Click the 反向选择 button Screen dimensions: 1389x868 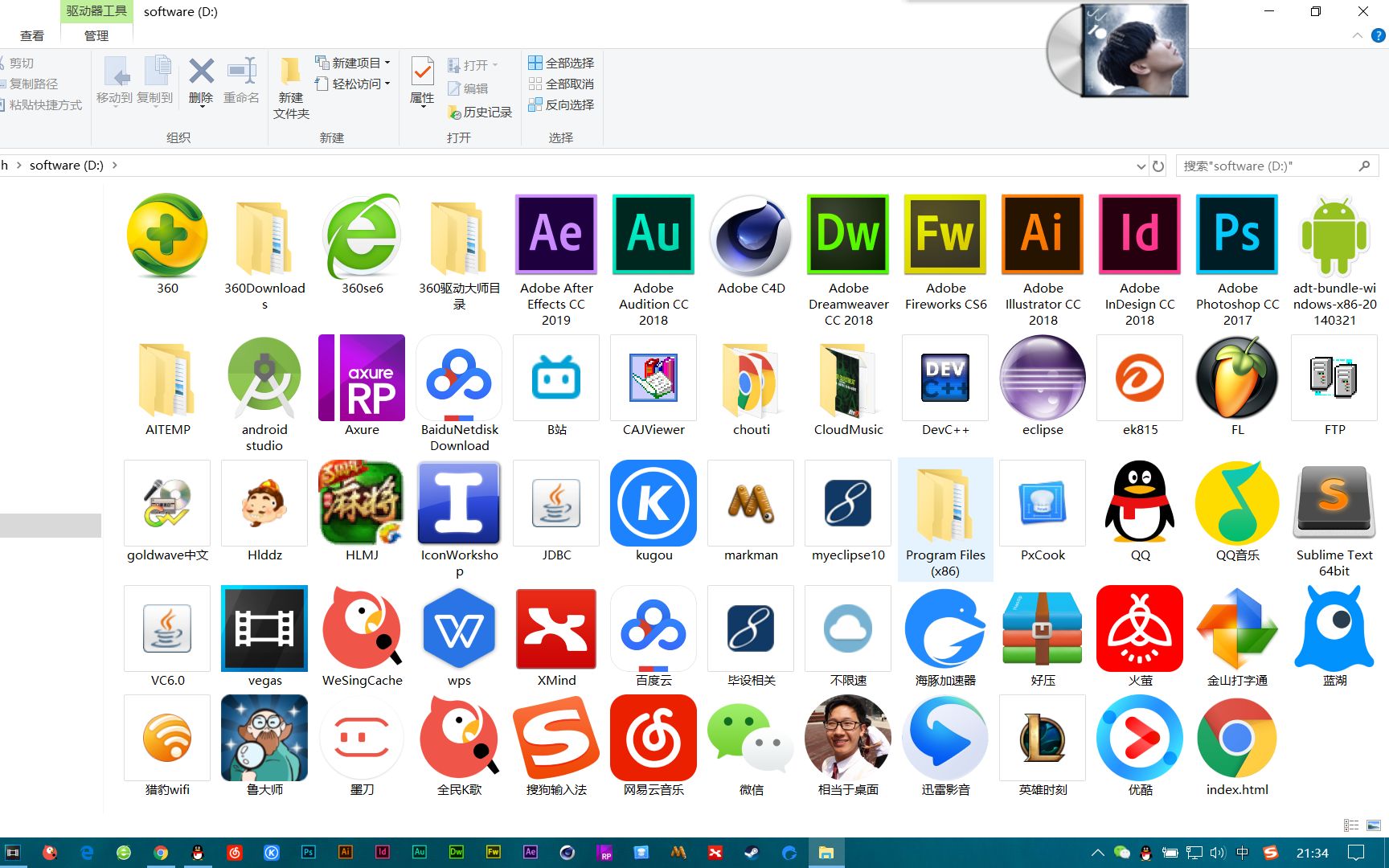coord(561,104)
